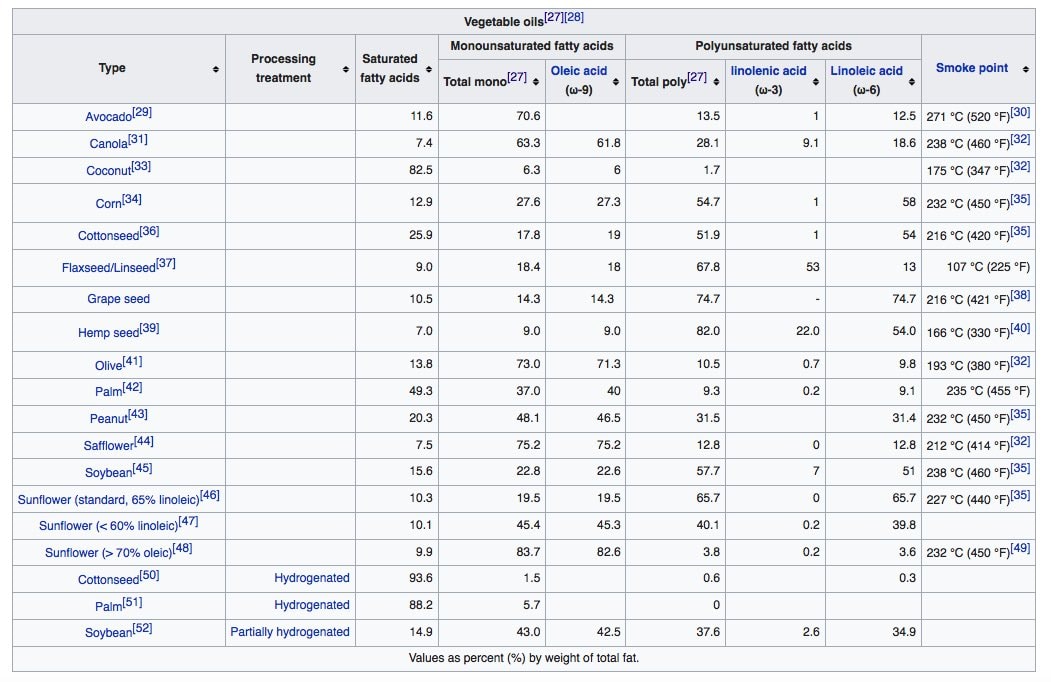Sort by Smoke point arrows
The image size is (1051, 682).
1026,69
